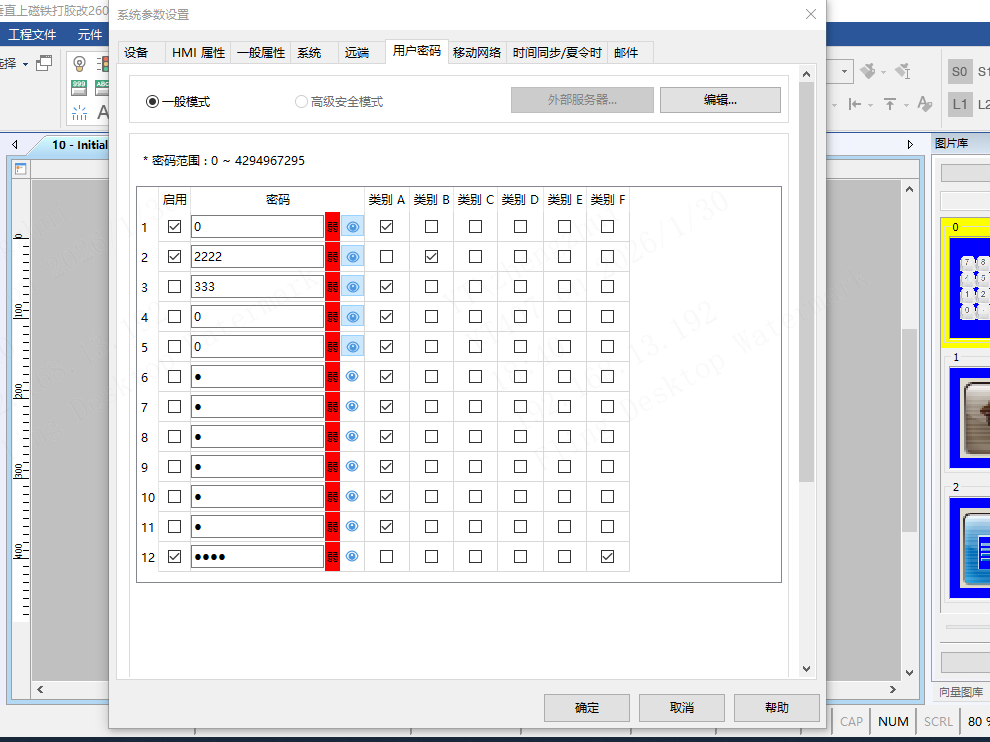Image resolution: width=990 pixels, height=742 pixels.
Task: Click the cascade windows icon
Action: [x=44, y=63]
